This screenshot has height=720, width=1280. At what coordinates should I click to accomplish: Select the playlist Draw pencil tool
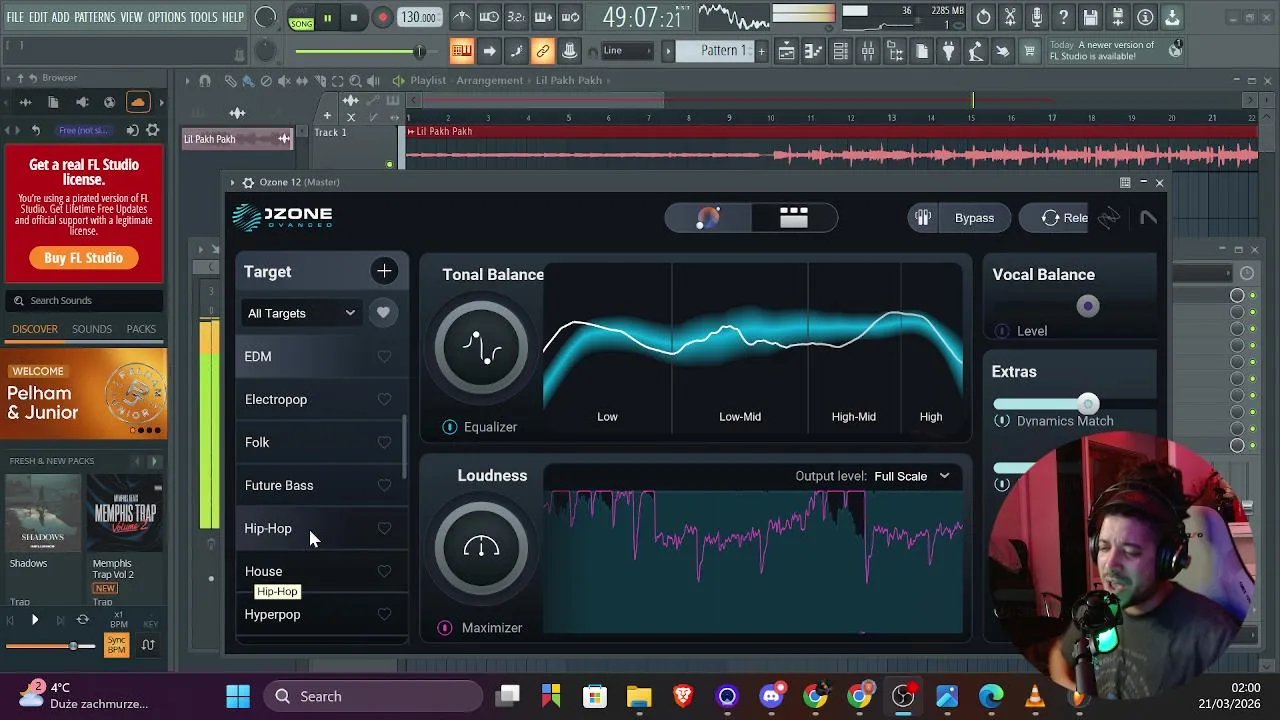tap(231, 81)
